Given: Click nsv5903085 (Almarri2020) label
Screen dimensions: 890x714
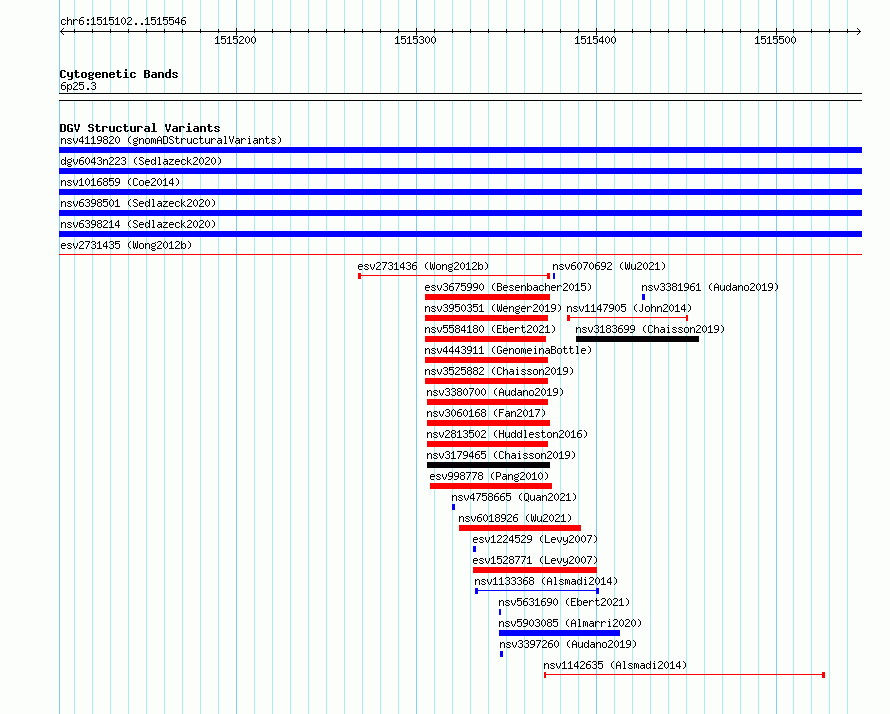Looking at the screenshot, I should 570,623.
